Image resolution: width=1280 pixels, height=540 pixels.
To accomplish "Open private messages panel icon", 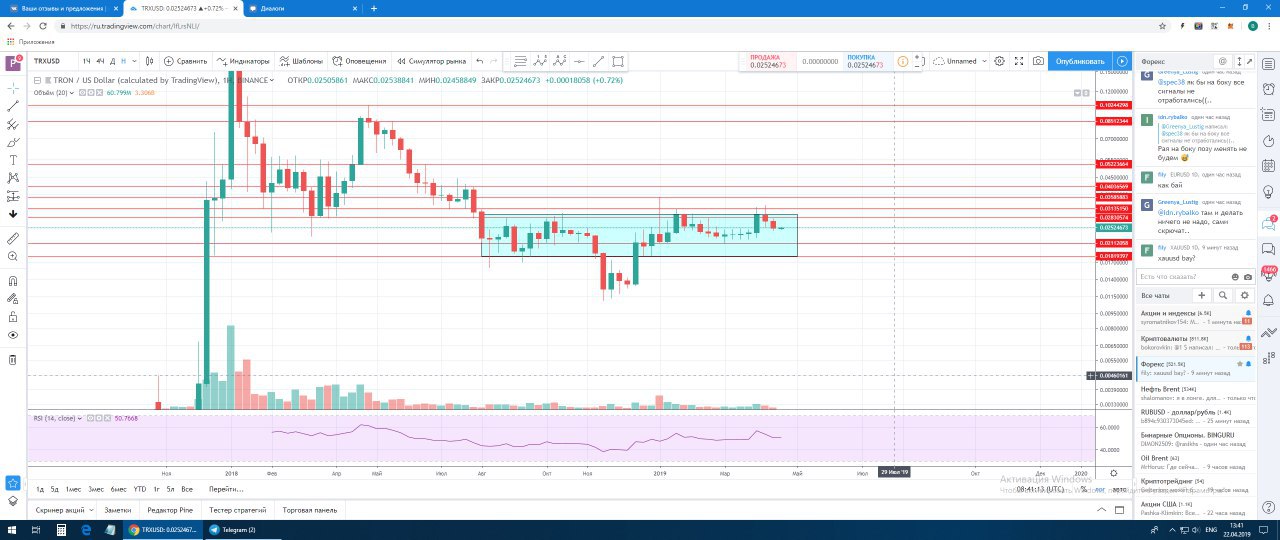I will pyautogui.click(x=1269, y=248).
